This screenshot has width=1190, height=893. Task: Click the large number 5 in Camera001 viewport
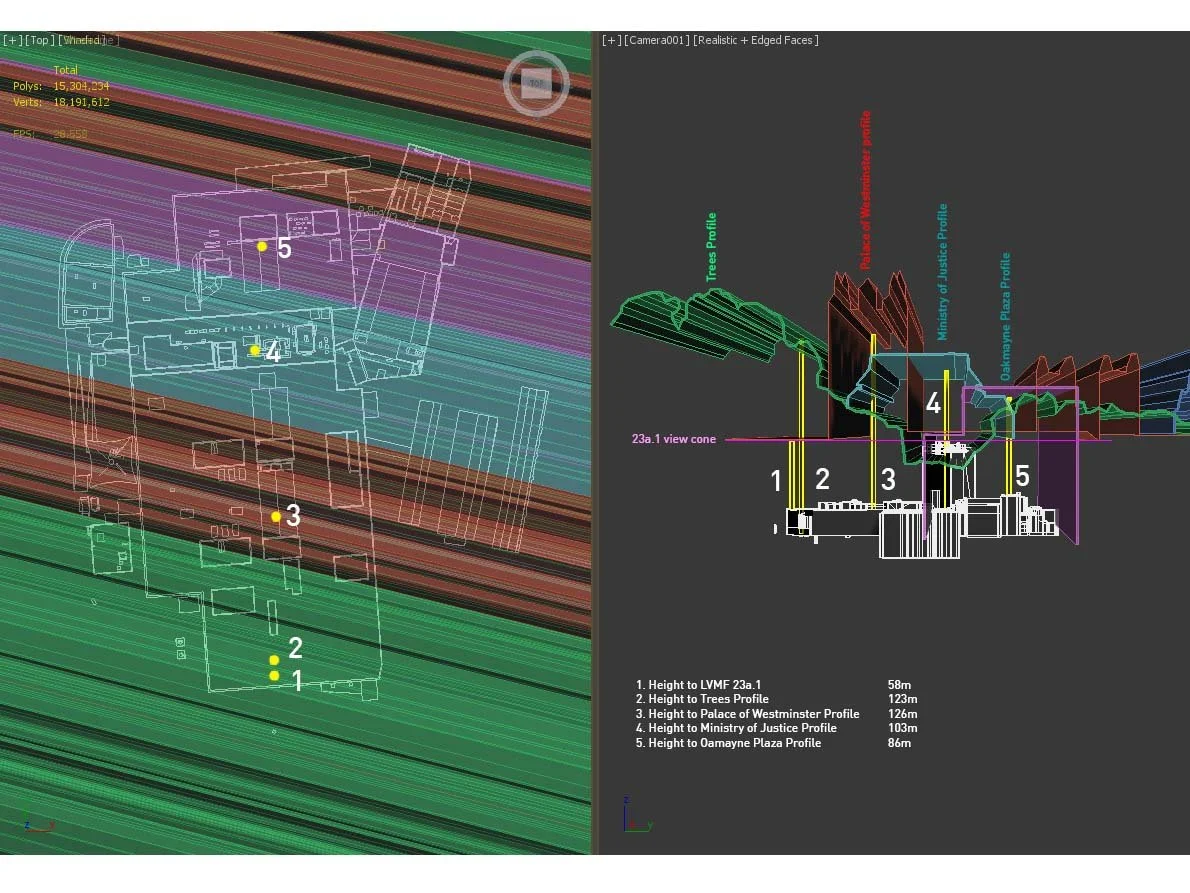pos(1022,476)
